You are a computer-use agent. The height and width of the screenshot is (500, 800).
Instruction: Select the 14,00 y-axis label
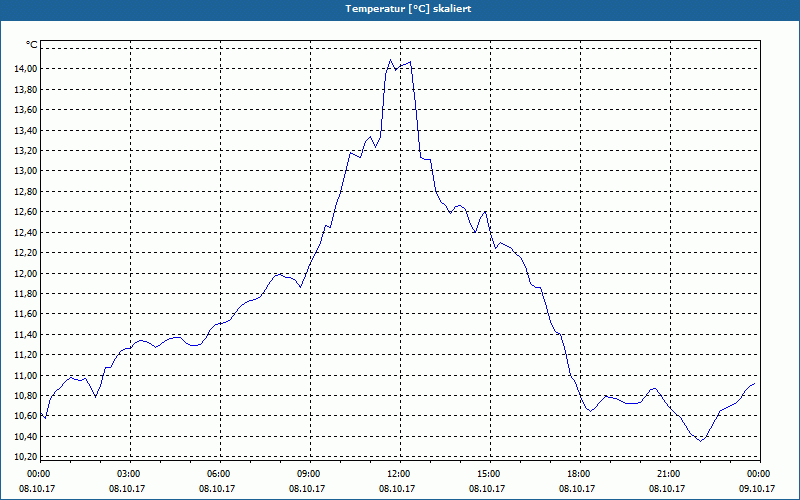click(x=25, y=69)
